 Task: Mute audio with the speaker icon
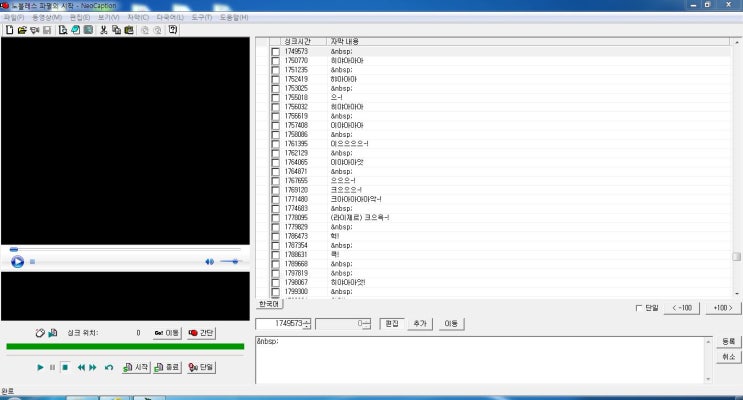pos(209,262)
